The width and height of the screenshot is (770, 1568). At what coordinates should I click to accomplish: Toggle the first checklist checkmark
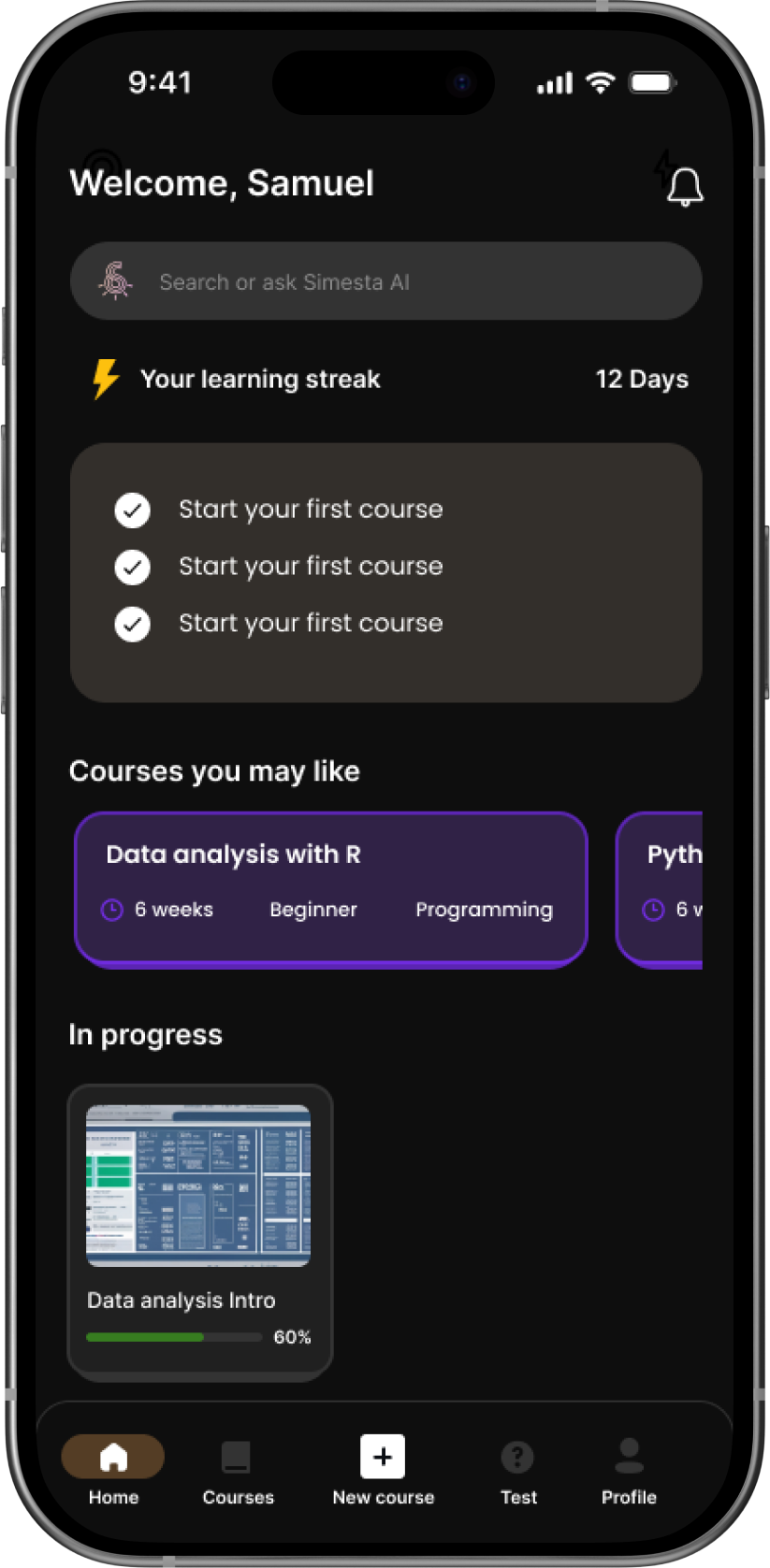pos(133,511)
